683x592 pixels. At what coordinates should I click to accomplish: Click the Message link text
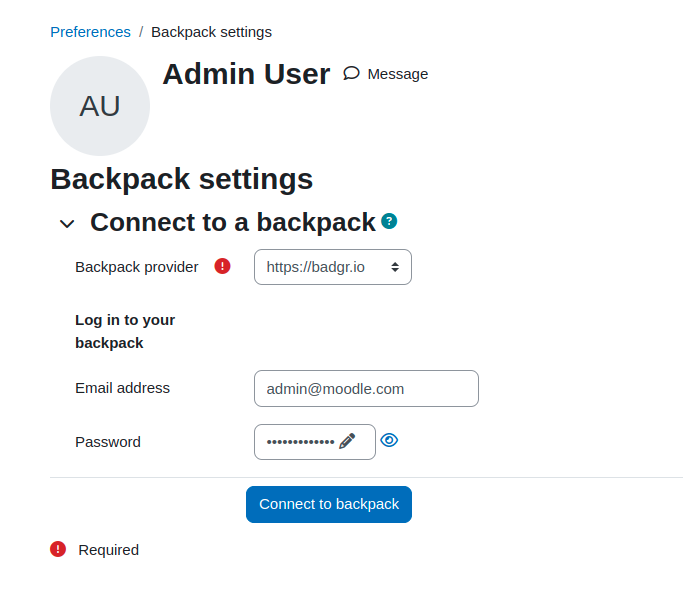click(x=398, y=74)
